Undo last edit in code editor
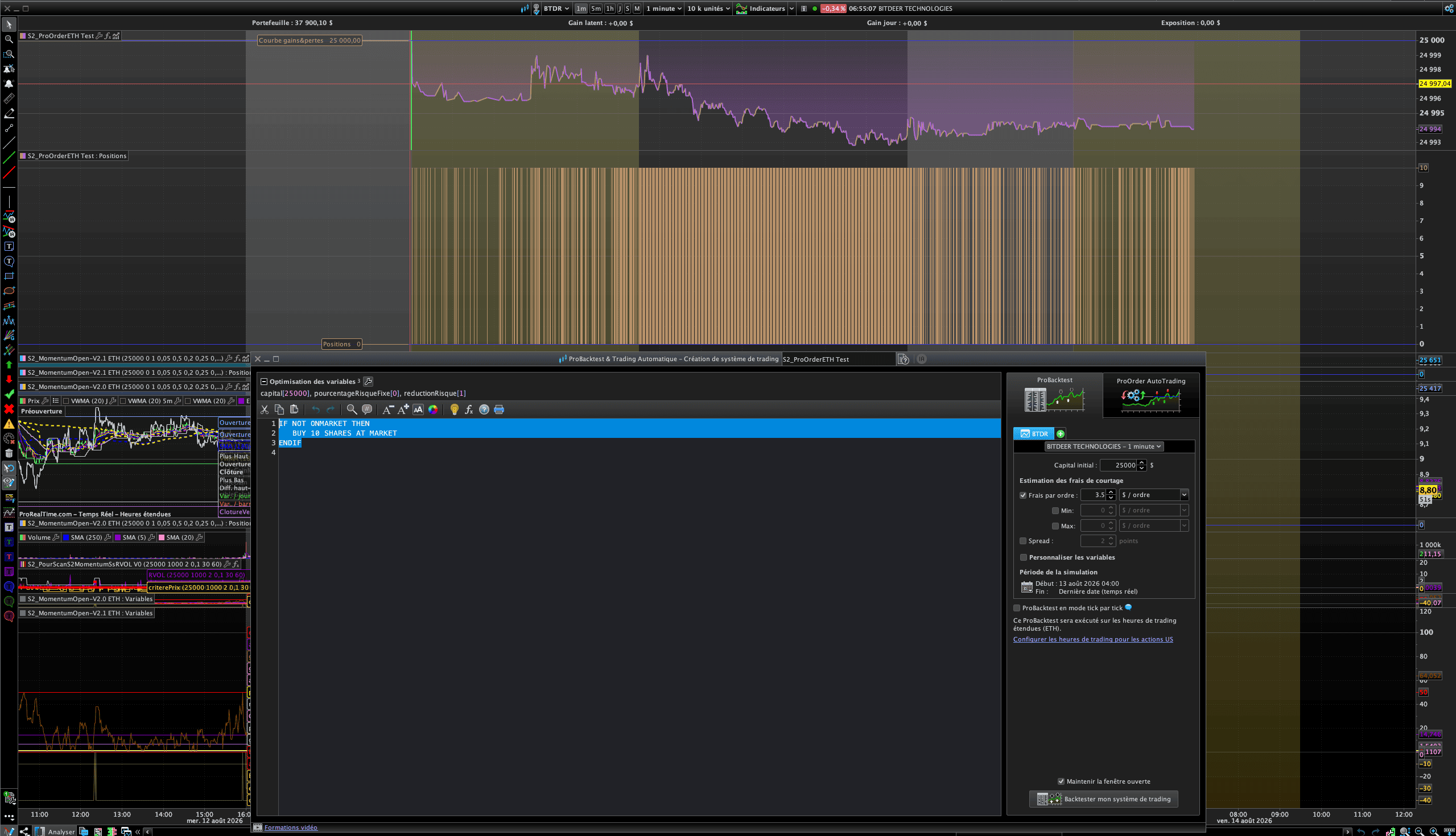The height and width of the screenshot is (836, 1456). click(315, 409)
